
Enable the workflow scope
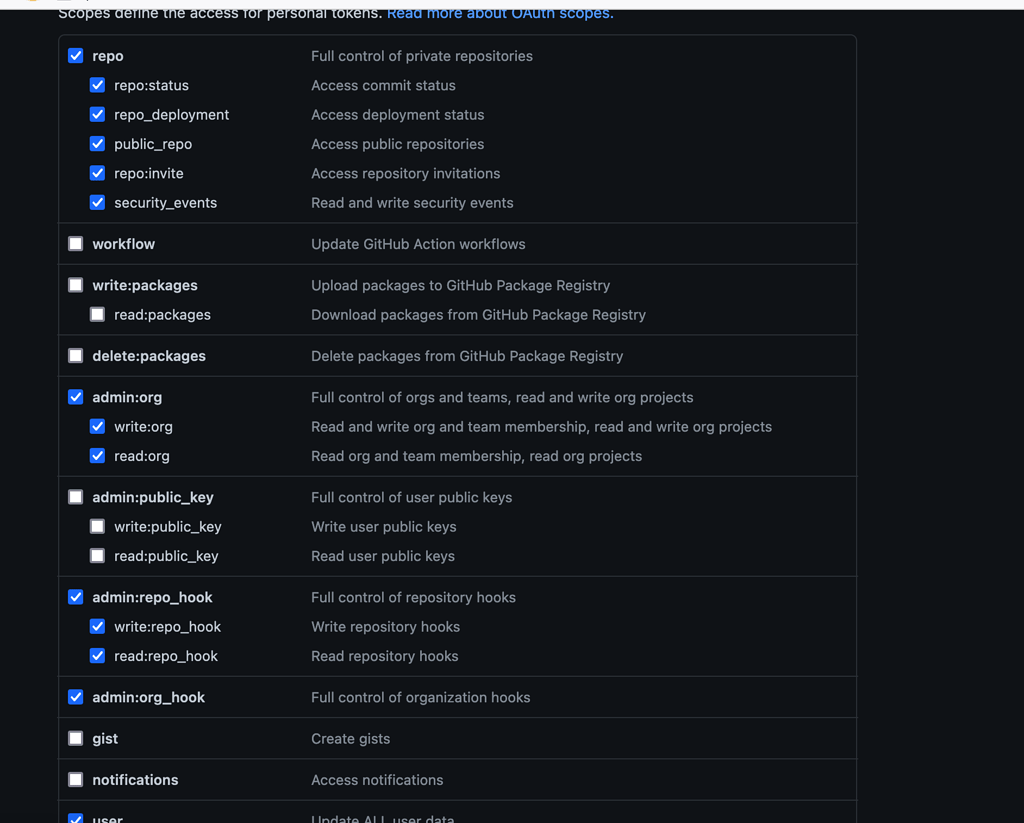click(x=75, y=243)
